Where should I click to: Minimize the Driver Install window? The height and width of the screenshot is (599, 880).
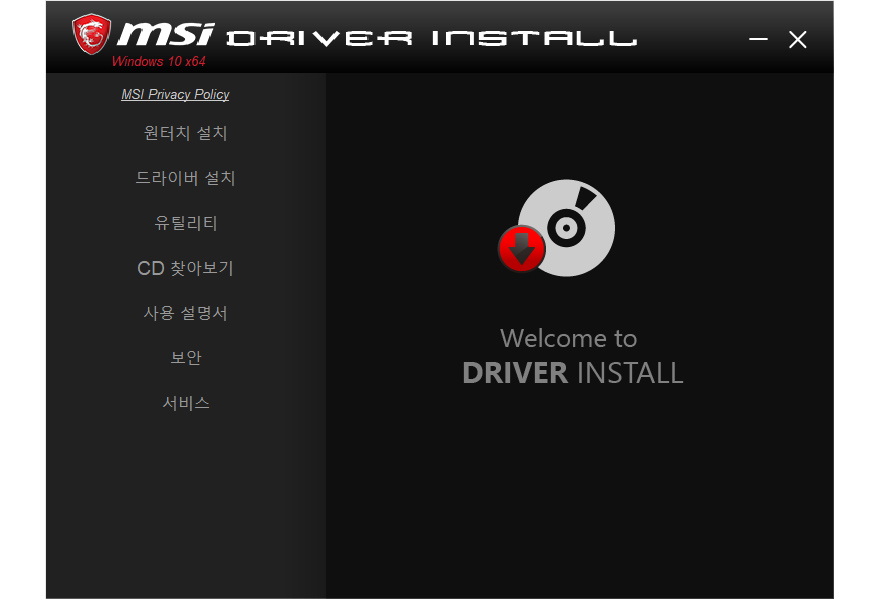[758, 39]
